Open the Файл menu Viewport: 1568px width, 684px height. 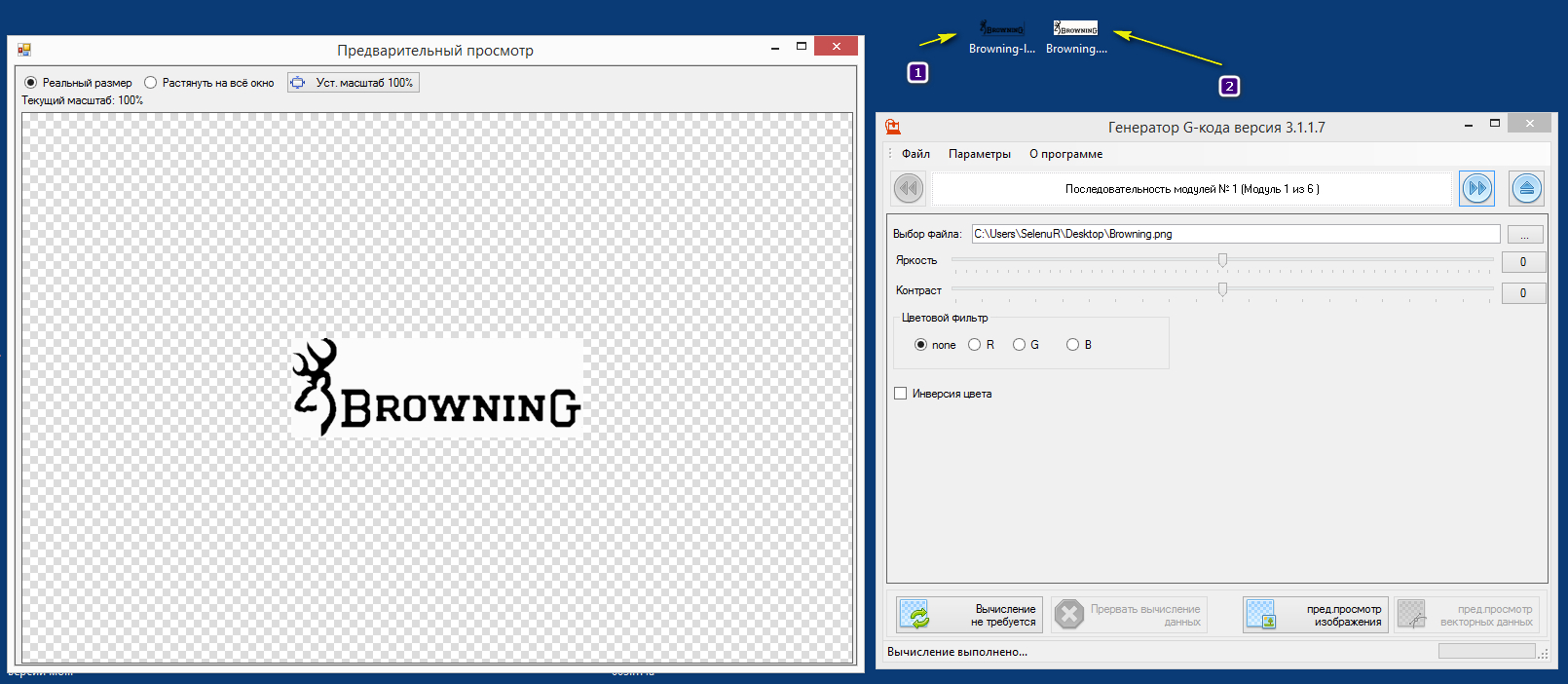pos(915,154)
